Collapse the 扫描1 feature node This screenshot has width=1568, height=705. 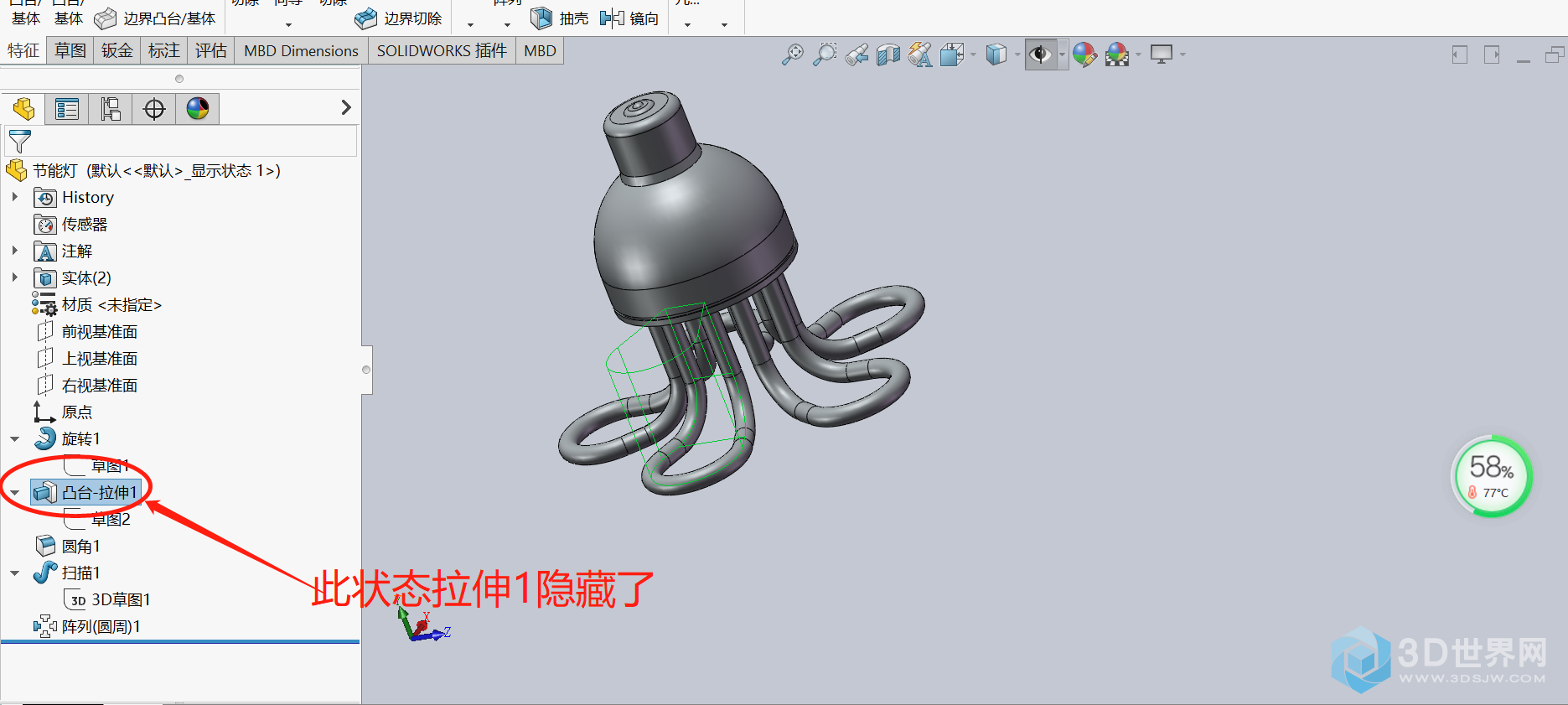[x=14, y=573]
